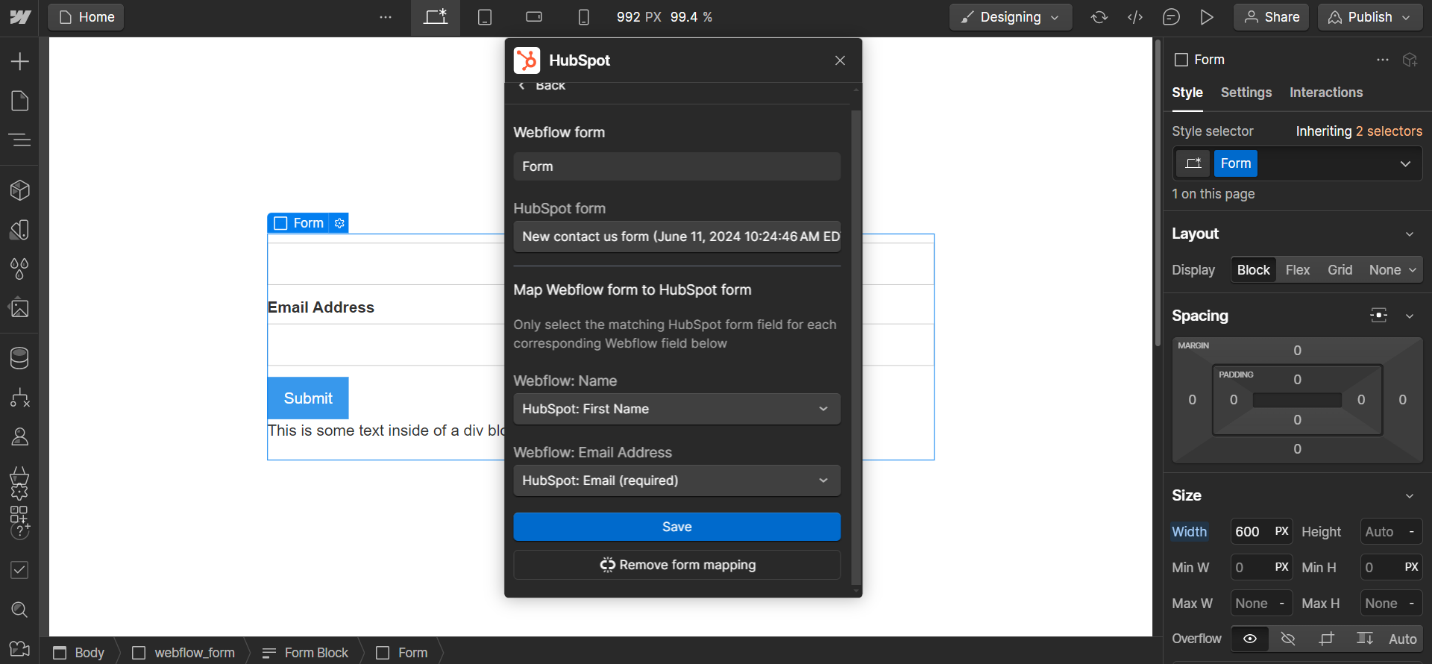This screenshot has height=664, width=1432.
Task: Open the Webflow logo menu
Action: [x=19, y=17]
